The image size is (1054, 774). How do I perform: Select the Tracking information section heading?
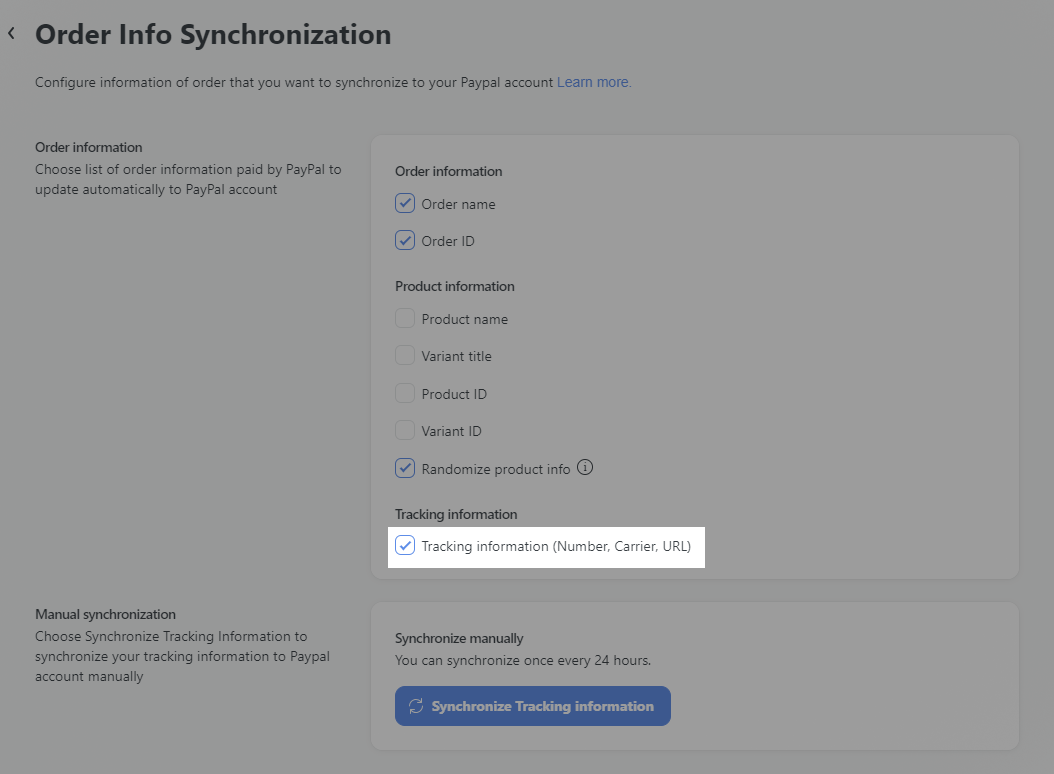456,514
